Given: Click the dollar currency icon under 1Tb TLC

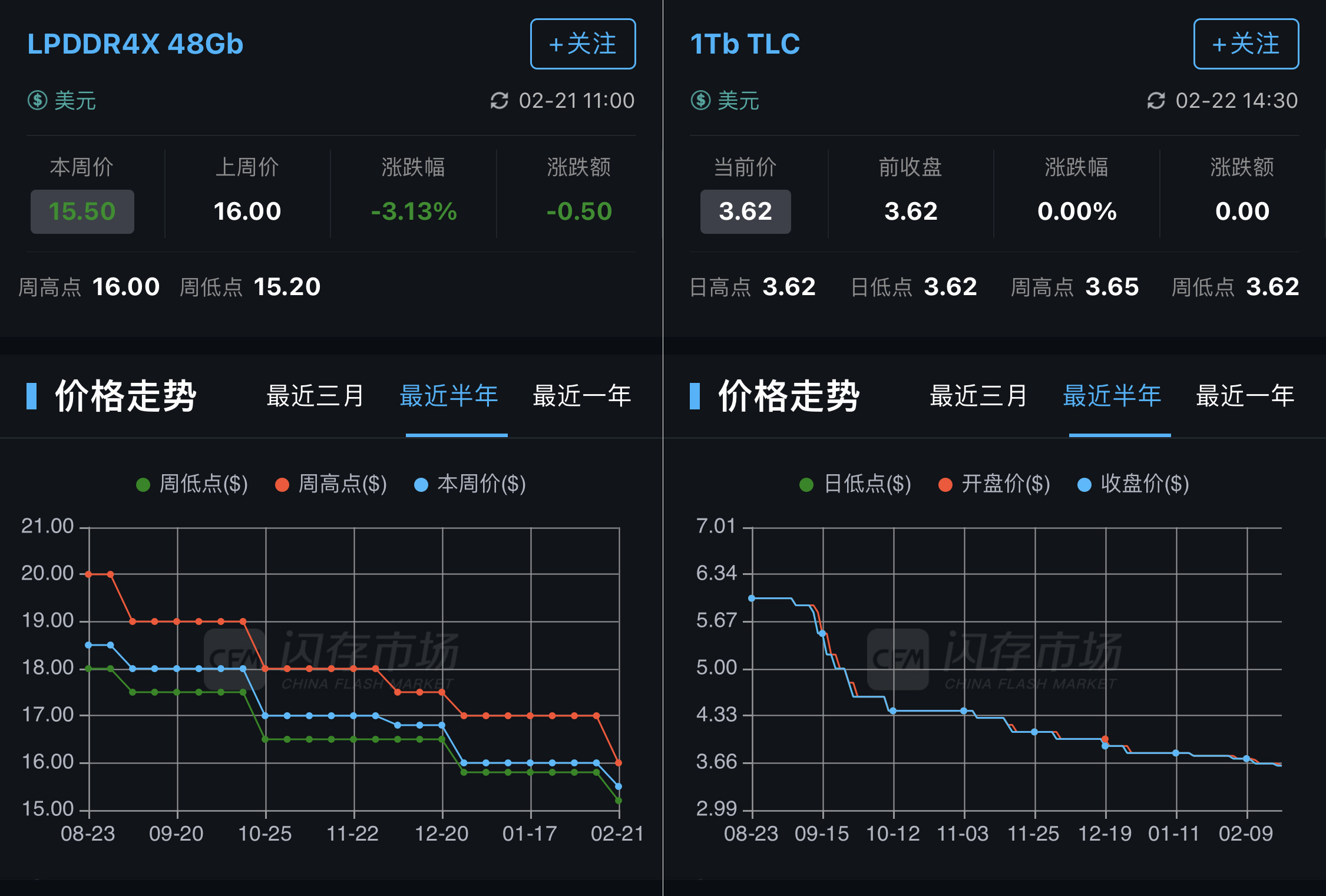Looking at the screenshot, I should tap(700, 100).
